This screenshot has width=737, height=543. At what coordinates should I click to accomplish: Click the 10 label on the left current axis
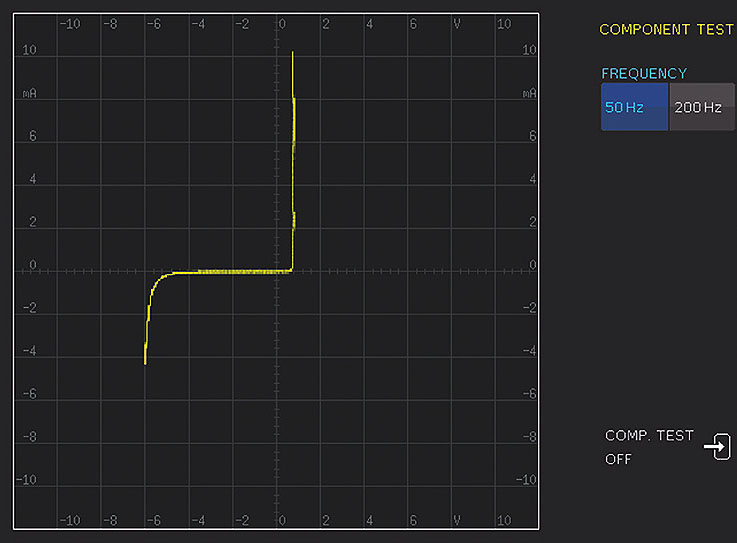[30, 50]
